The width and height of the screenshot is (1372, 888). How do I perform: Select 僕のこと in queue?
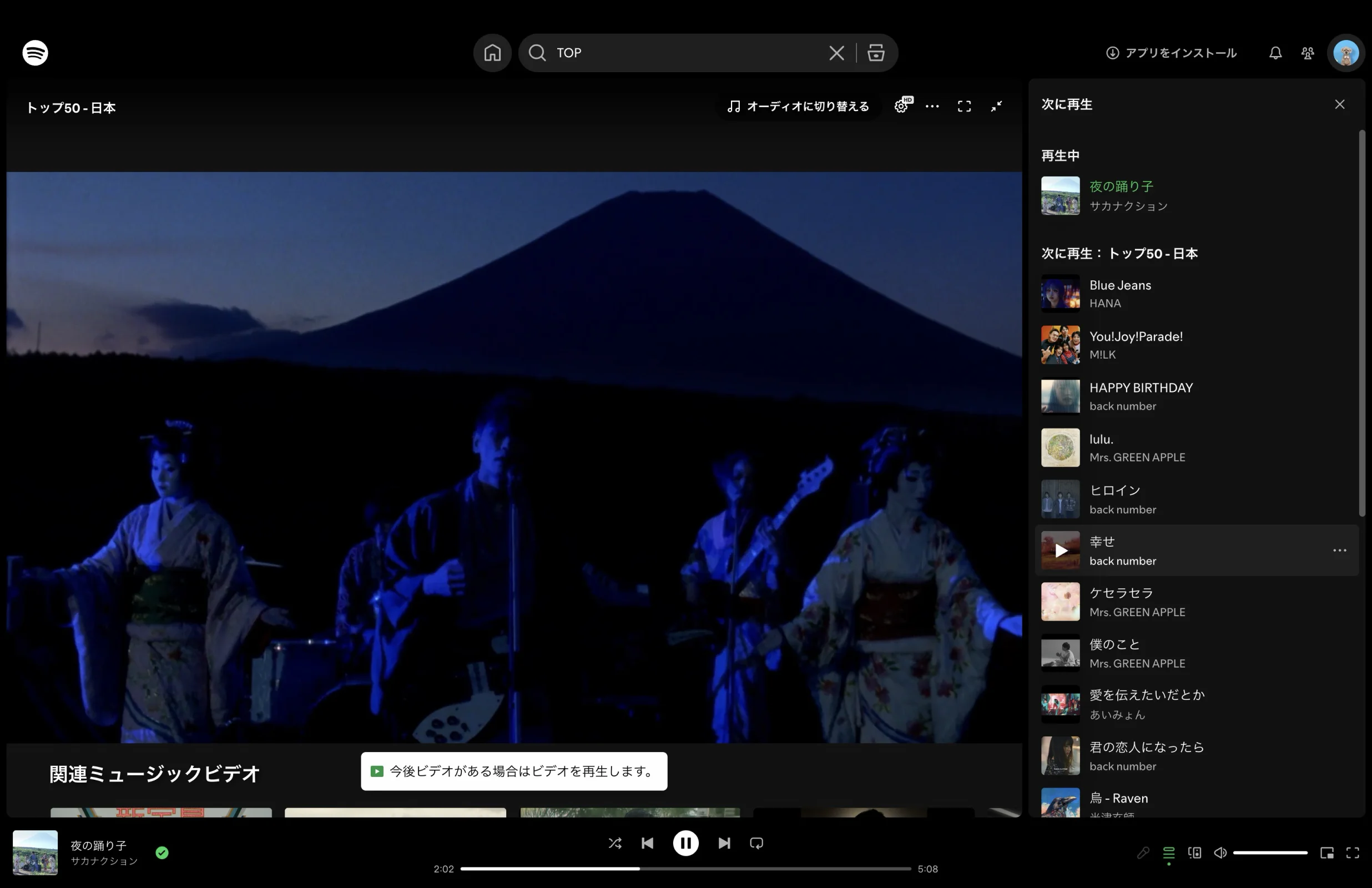pyautogui.click(x=1196, y=653)
